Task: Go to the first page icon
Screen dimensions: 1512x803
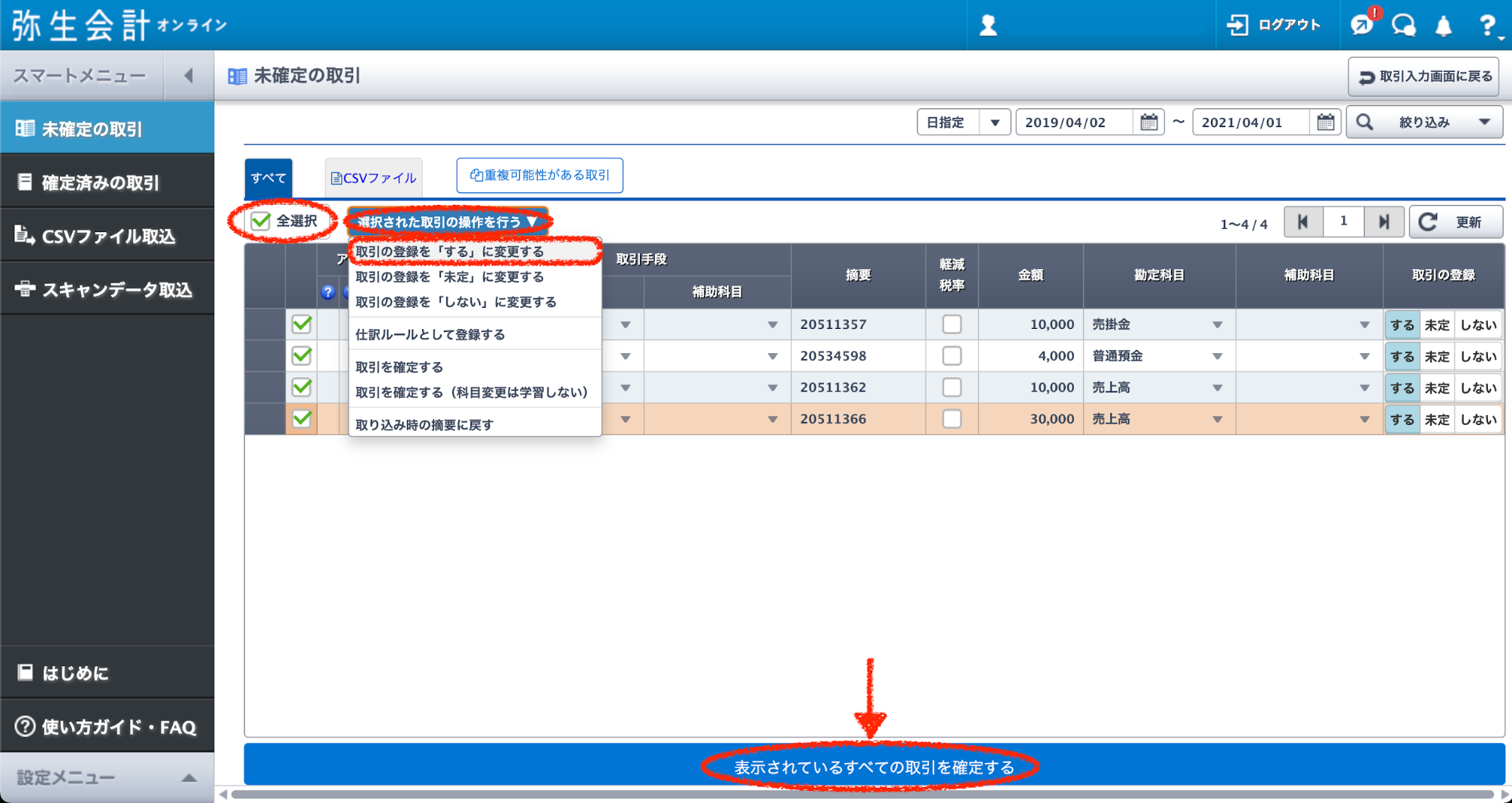Action: (x=1302, y=222)
